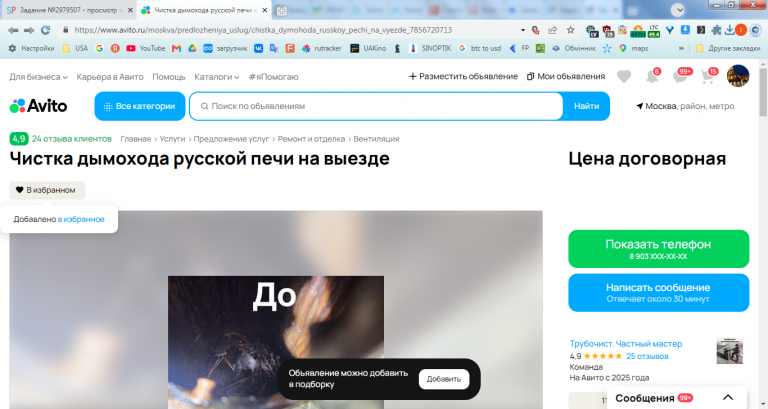768x409 pixels.
Task: Open the 'Помощь' menu link
Action: tap(168, 77)
